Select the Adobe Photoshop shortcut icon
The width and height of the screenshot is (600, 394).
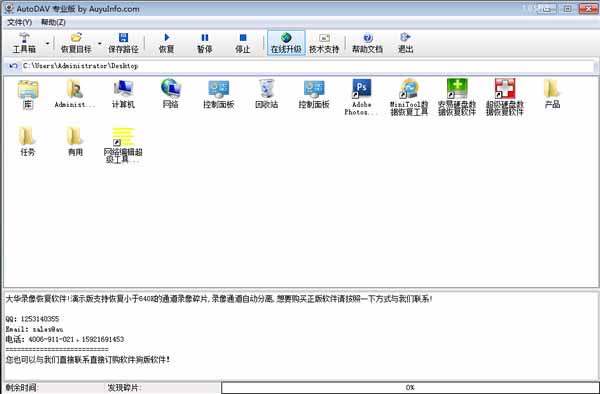pos(362,97)
